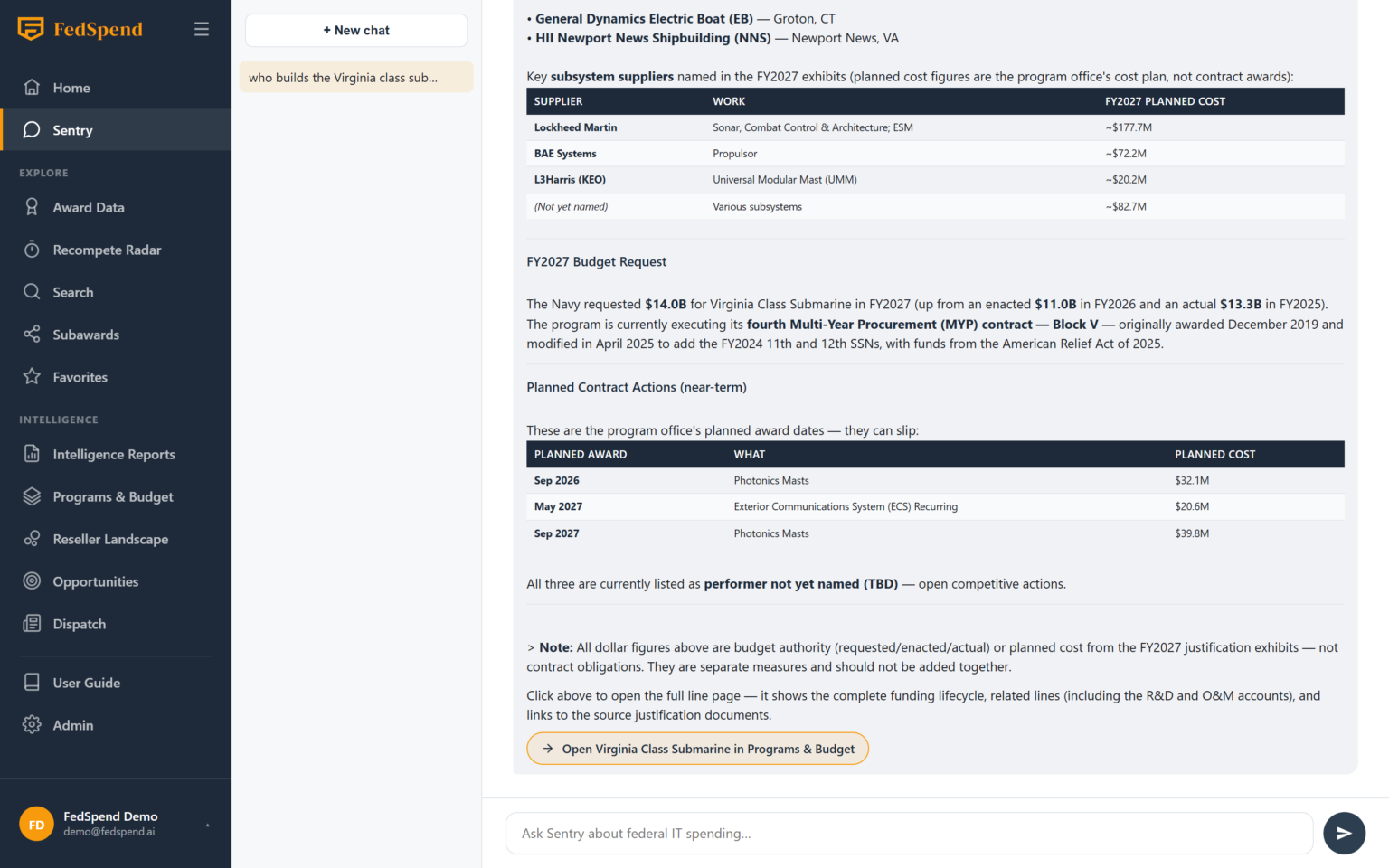Start a New chat

coord(356,31)
